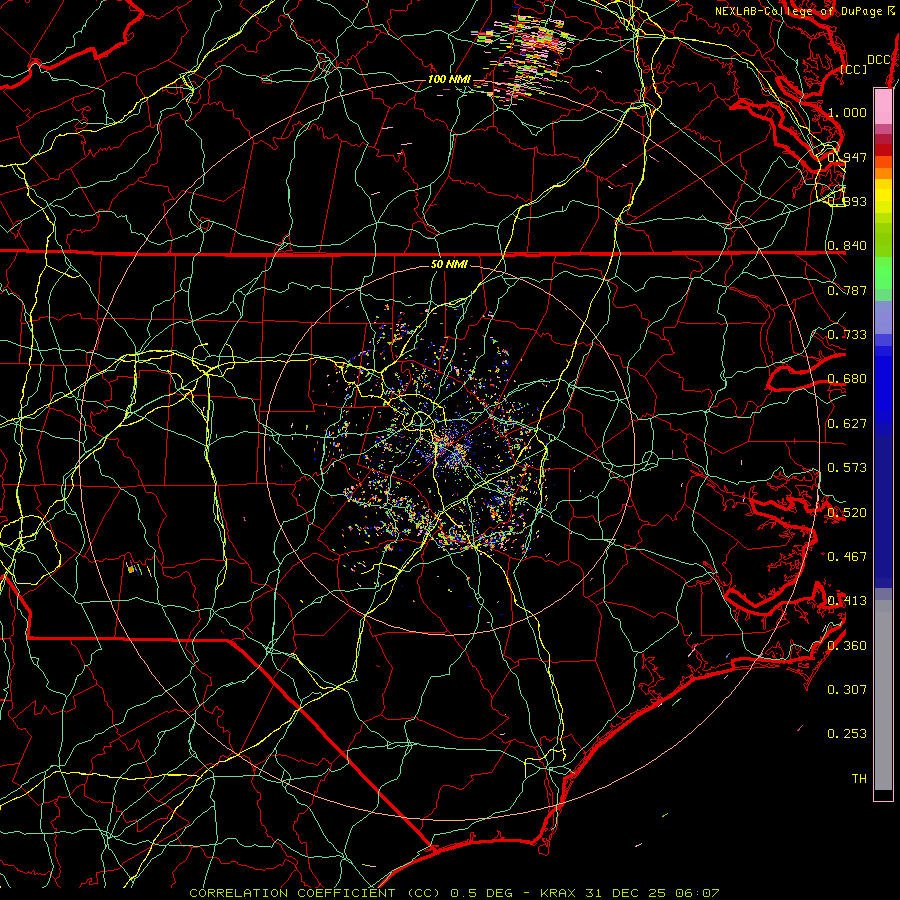Click the '[CC]' legend unit label
Screen dimensions: 900x900
coord(854,69)
